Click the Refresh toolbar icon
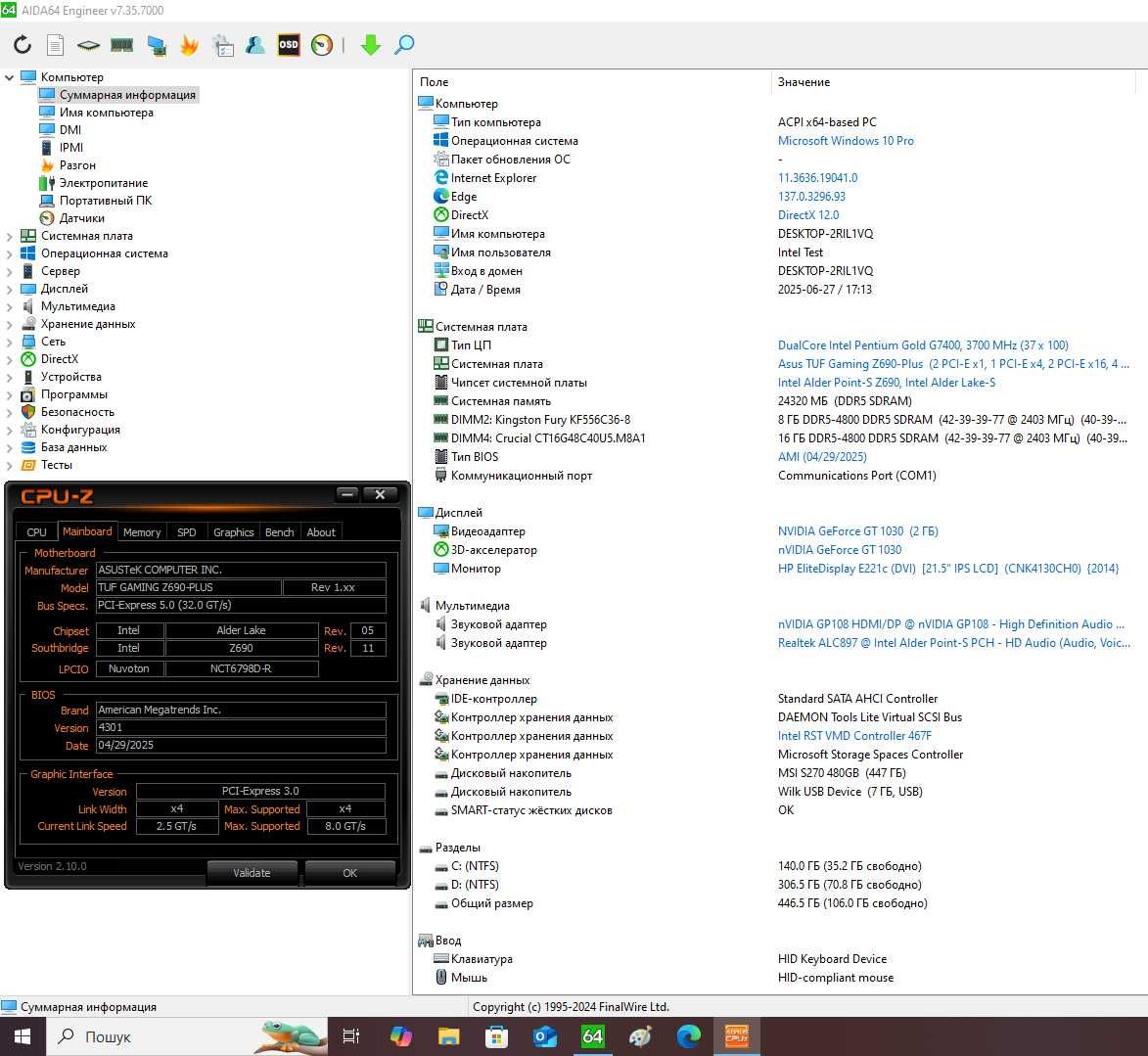Image resolution: width=1148 pixels, height=1056 pixels. 23,45
